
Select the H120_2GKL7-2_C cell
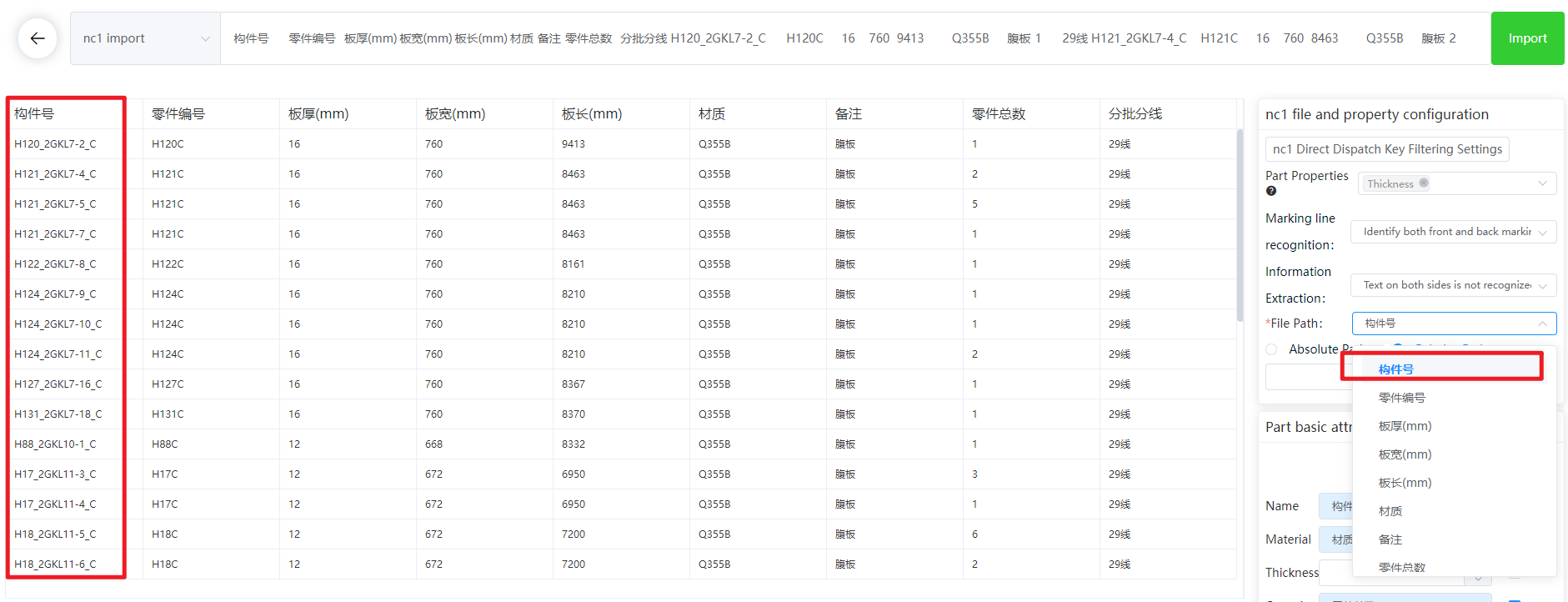tap(74, 144)
